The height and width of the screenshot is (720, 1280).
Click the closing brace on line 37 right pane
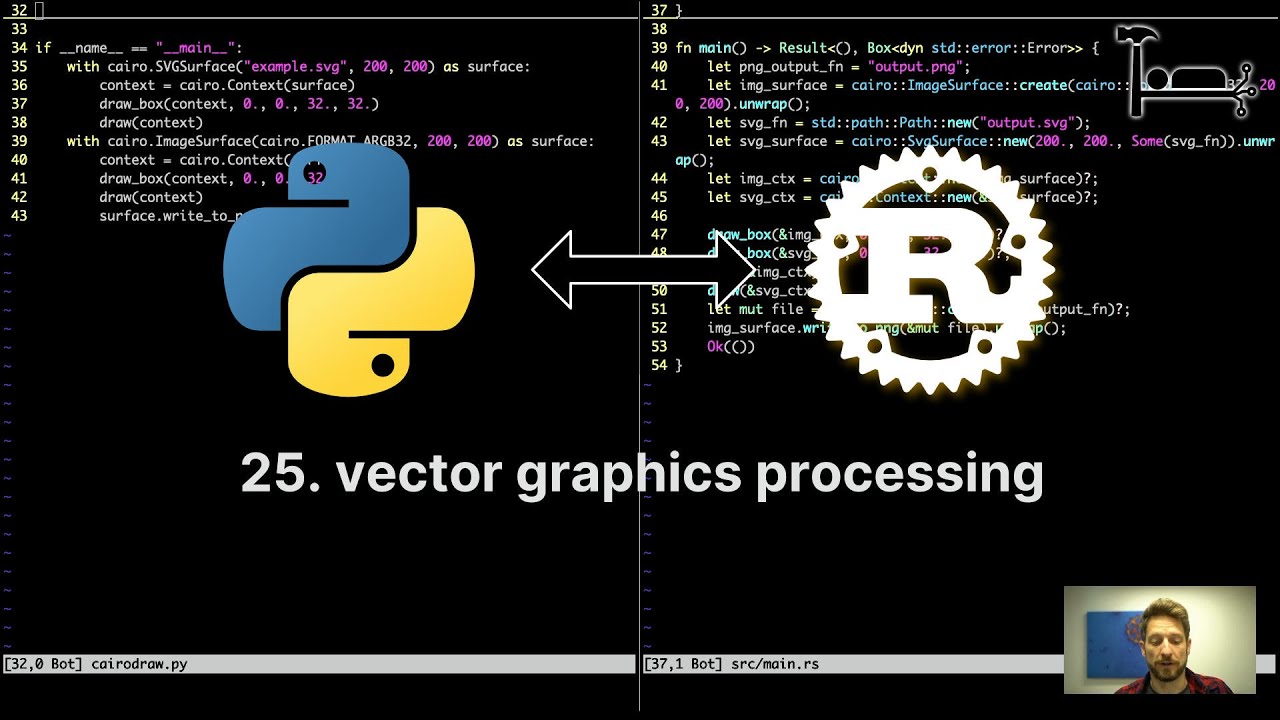pos(679,10)
